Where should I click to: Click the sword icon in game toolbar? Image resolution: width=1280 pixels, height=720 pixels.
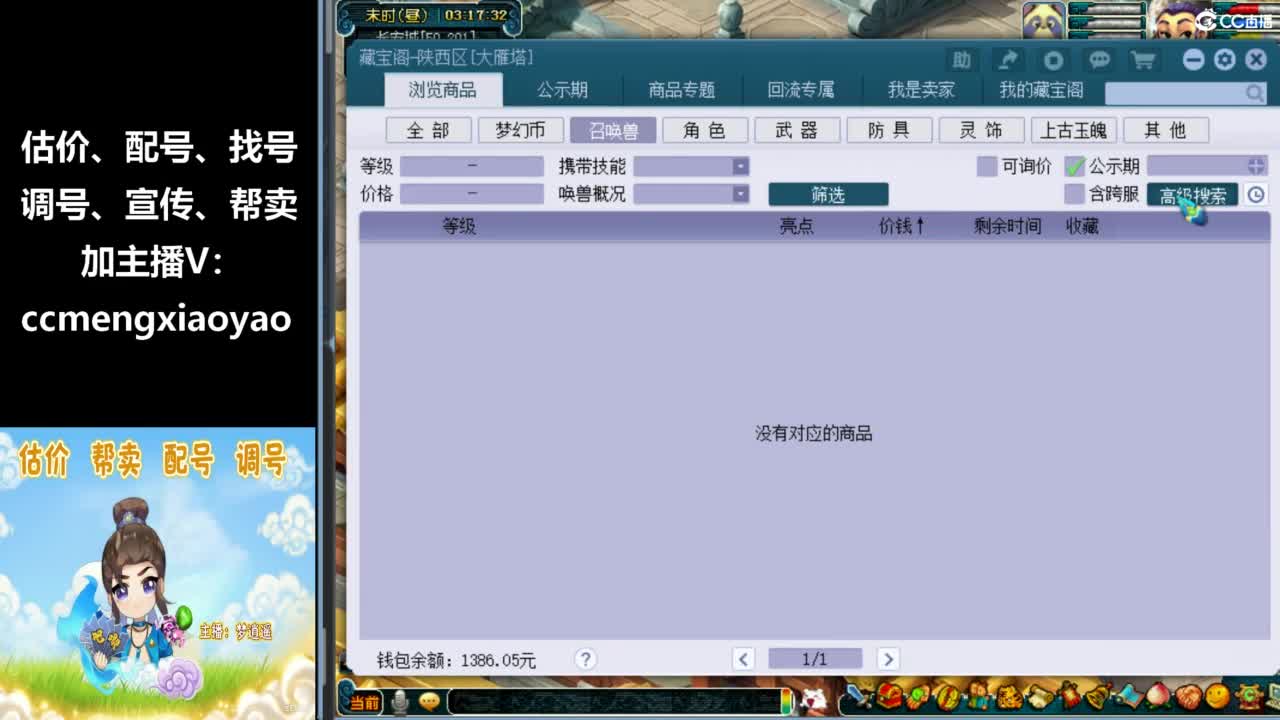[x=861, y=696]
